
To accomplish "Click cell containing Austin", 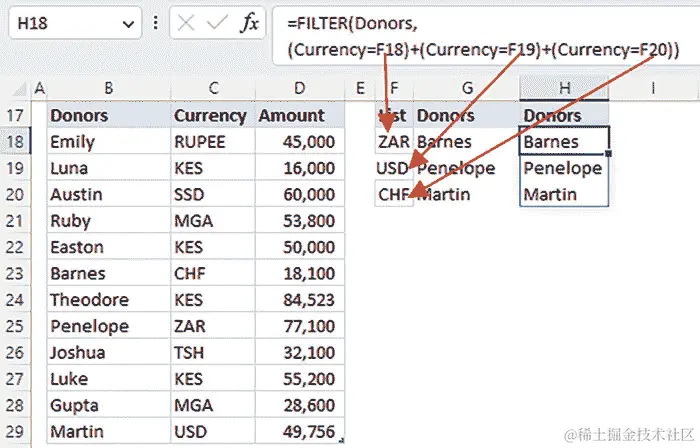I will tap(108, 195).
